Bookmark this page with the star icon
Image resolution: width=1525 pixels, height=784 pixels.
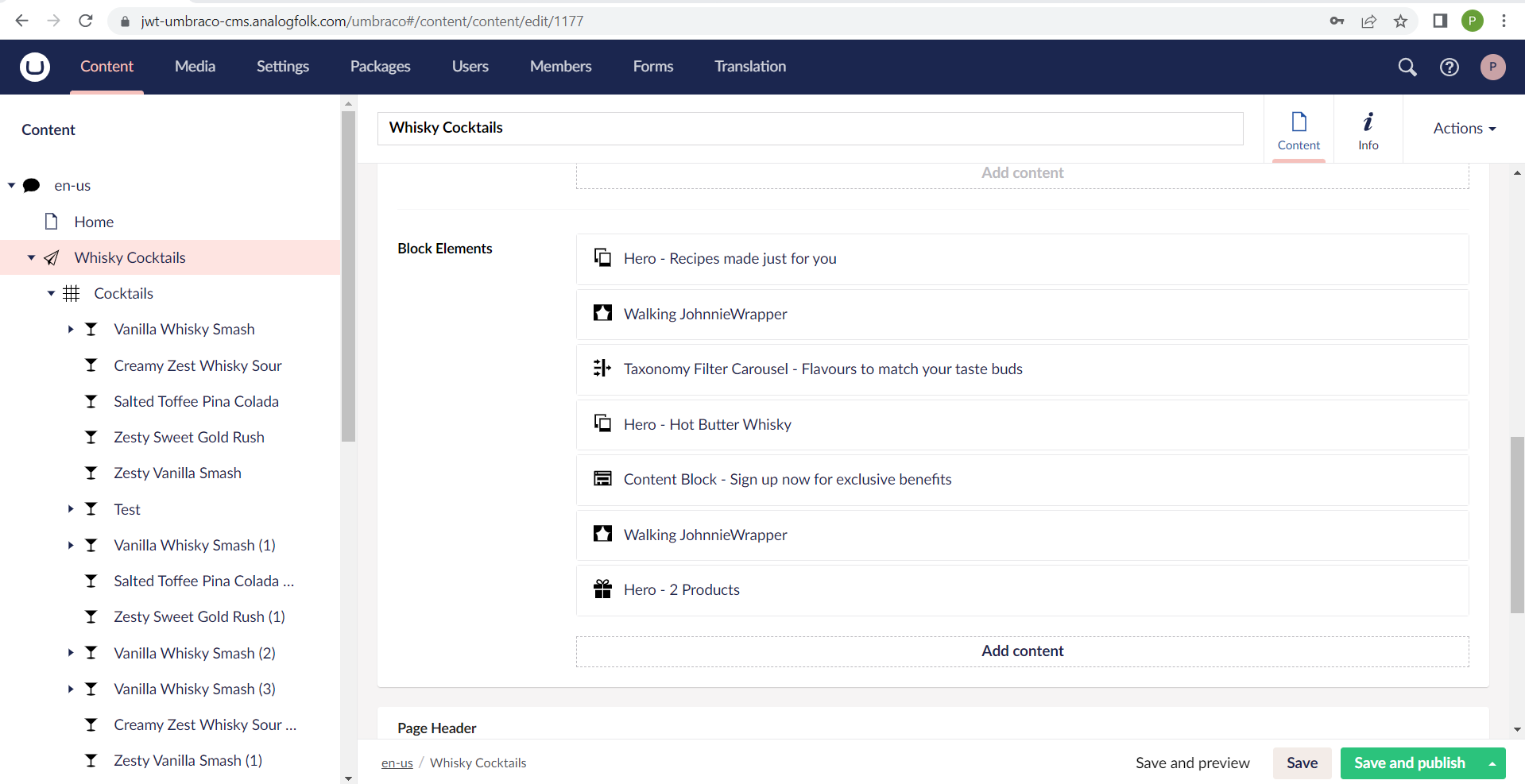click(1400, 21)
